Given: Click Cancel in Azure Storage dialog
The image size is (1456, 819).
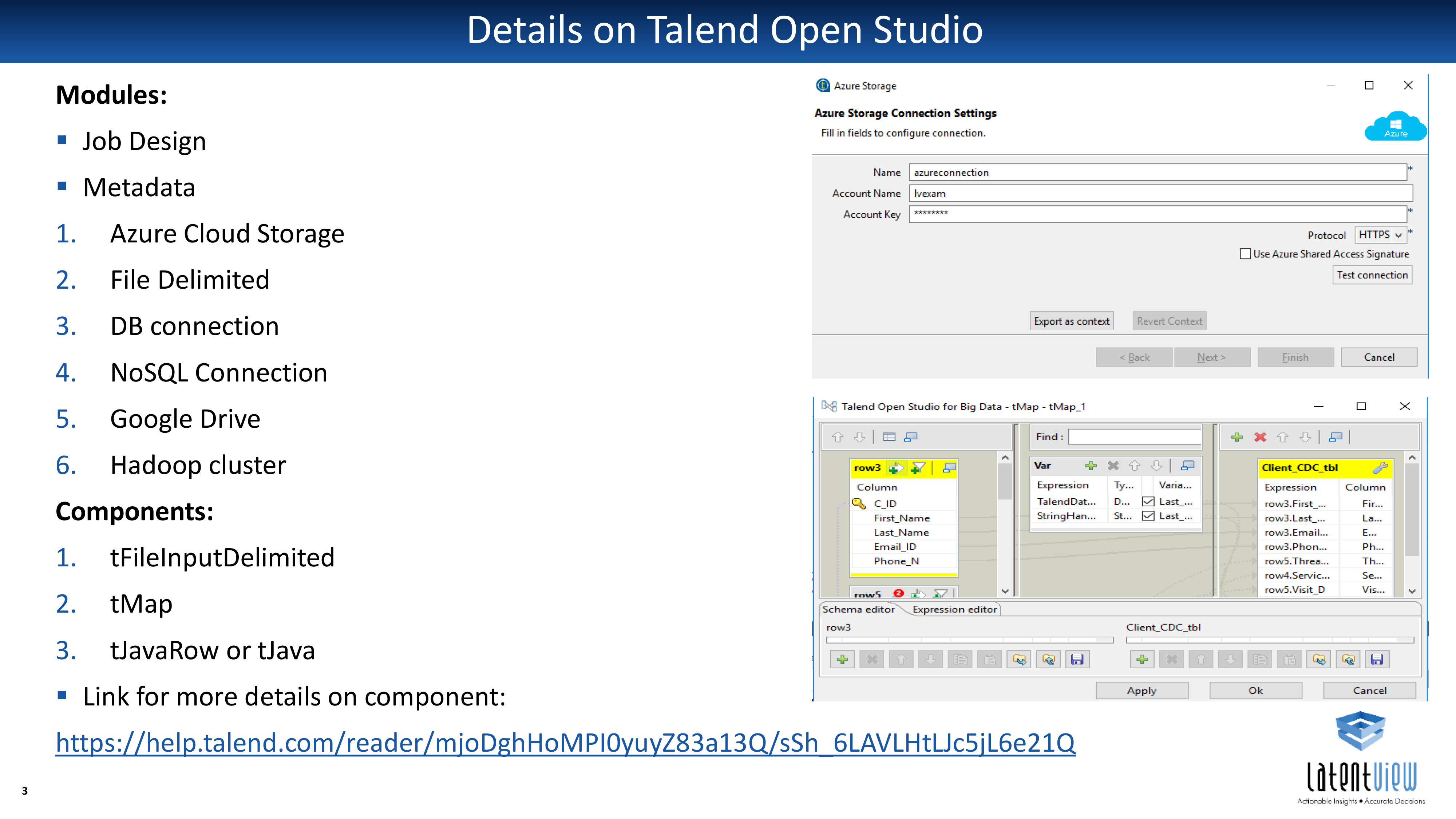Looking at the screenshot, I should pos(1379,357).
